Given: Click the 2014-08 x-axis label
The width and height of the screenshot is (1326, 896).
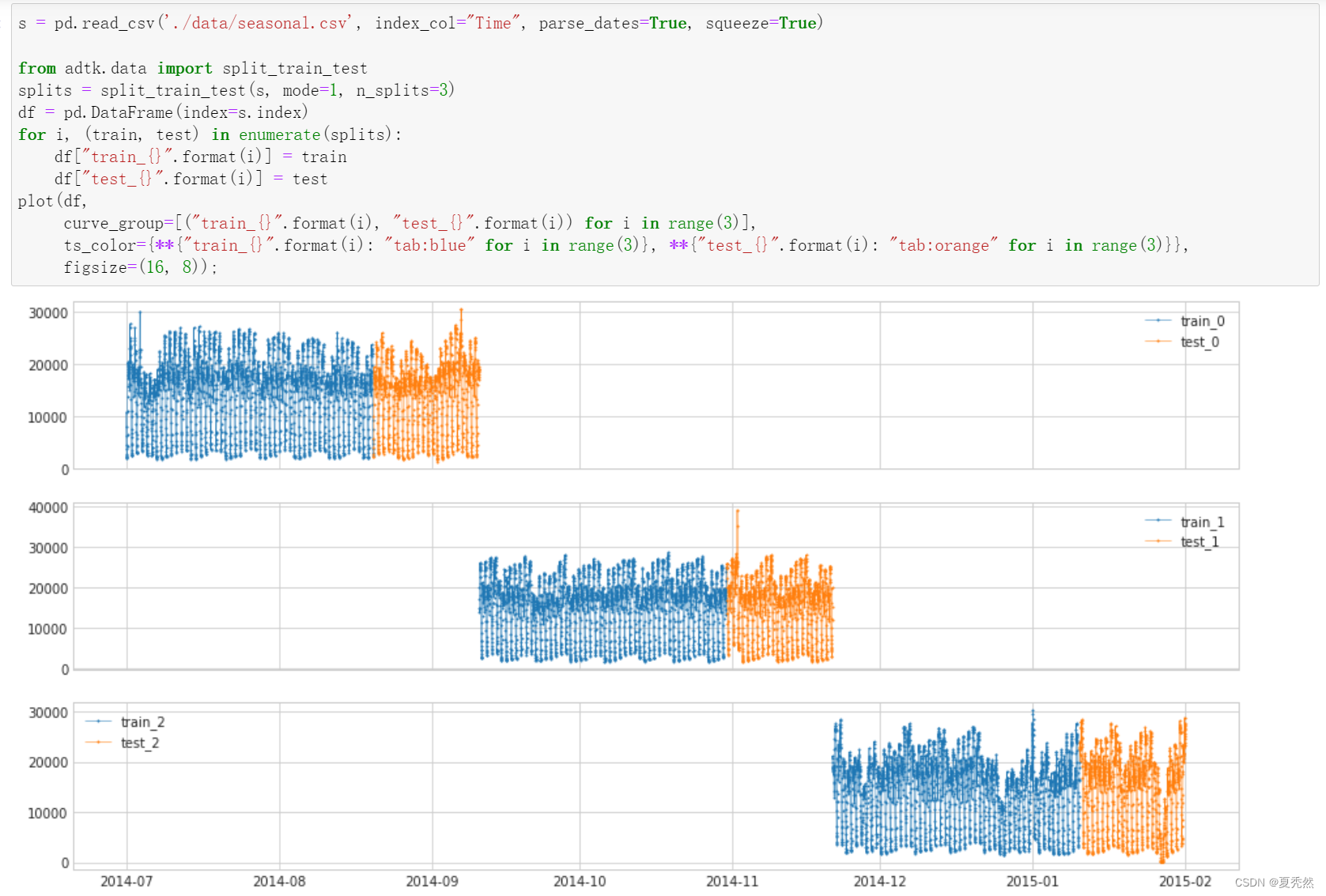Looking at the screenshot, I should click(279, 881).
